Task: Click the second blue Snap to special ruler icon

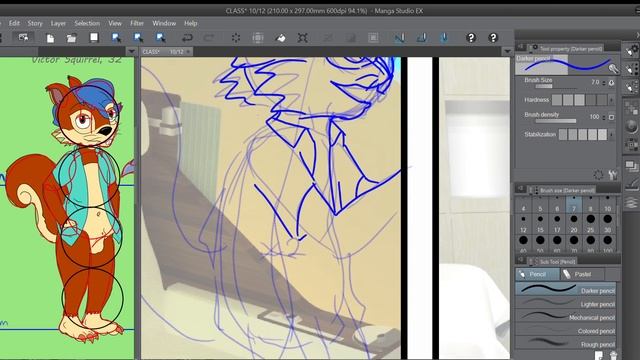Action: point(422,38)
